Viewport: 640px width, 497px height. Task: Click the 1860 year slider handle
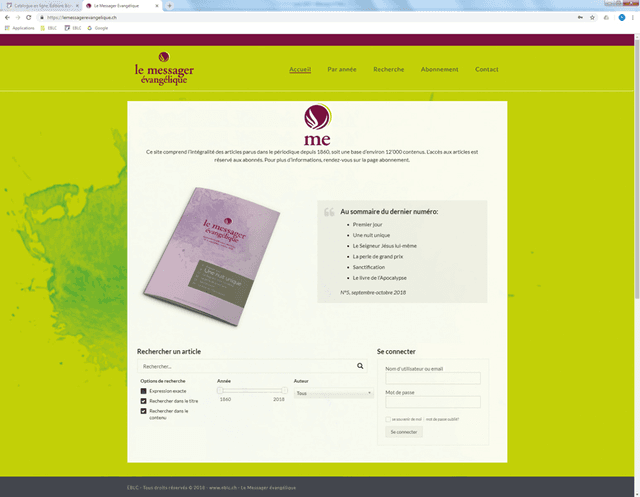(220, 390)
